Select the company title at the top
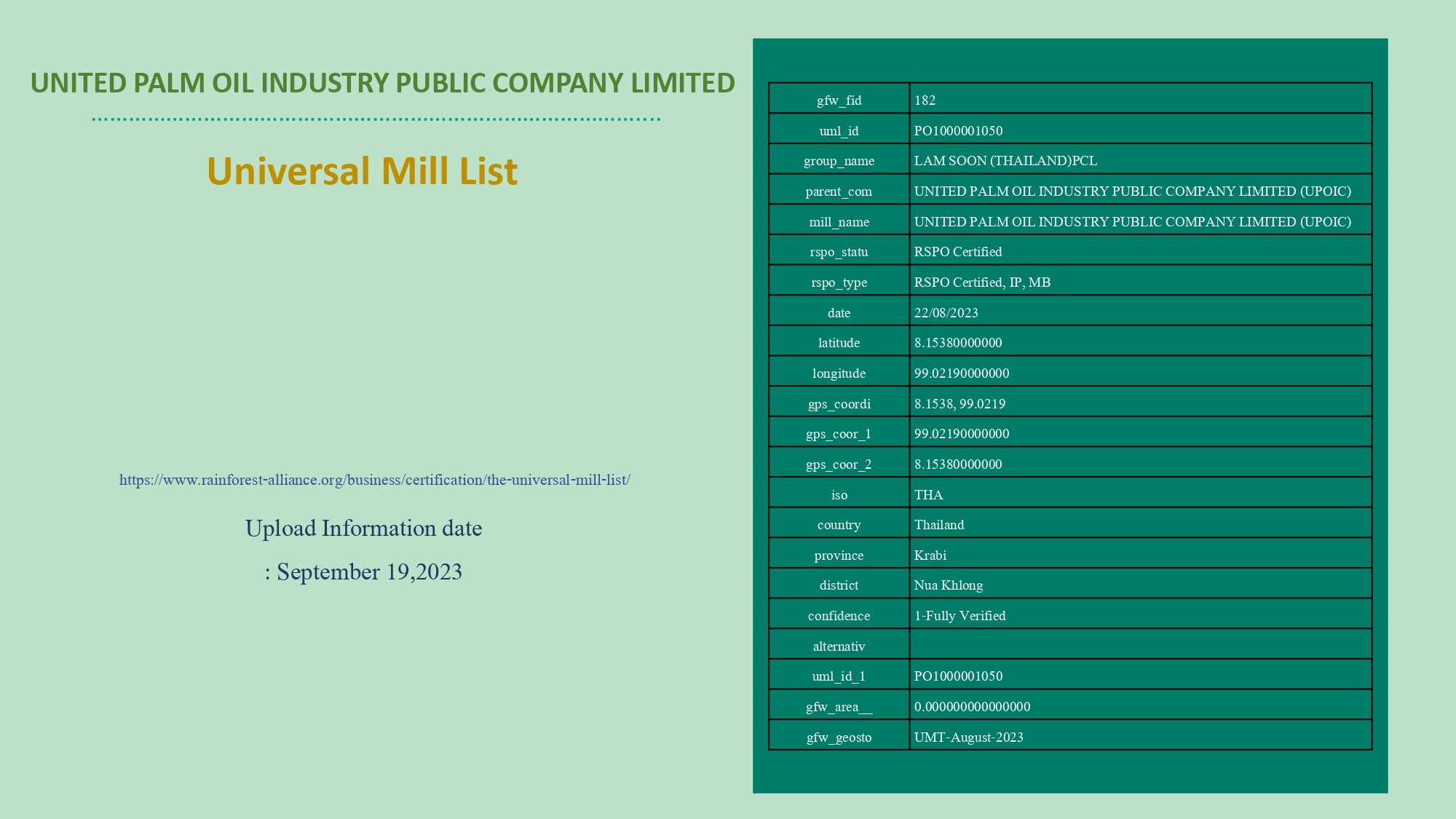Screen dimensions: 1456x819 (382, 83)
